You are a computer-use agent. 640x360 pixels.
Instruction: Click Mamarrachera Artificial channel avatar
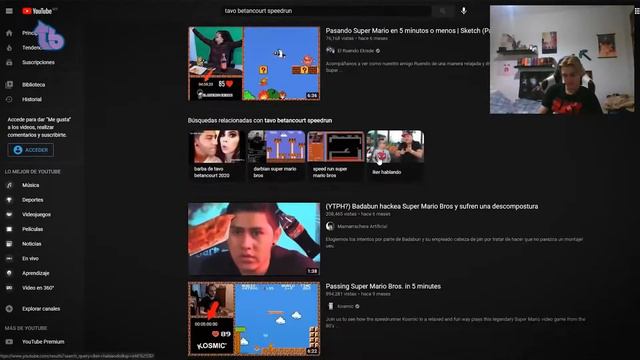330,226
